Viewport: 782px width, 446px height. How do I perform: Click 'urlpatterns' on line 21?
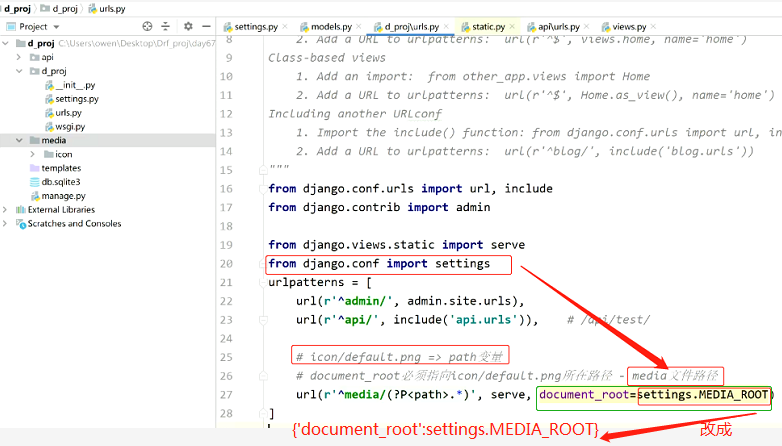[306, 283]
